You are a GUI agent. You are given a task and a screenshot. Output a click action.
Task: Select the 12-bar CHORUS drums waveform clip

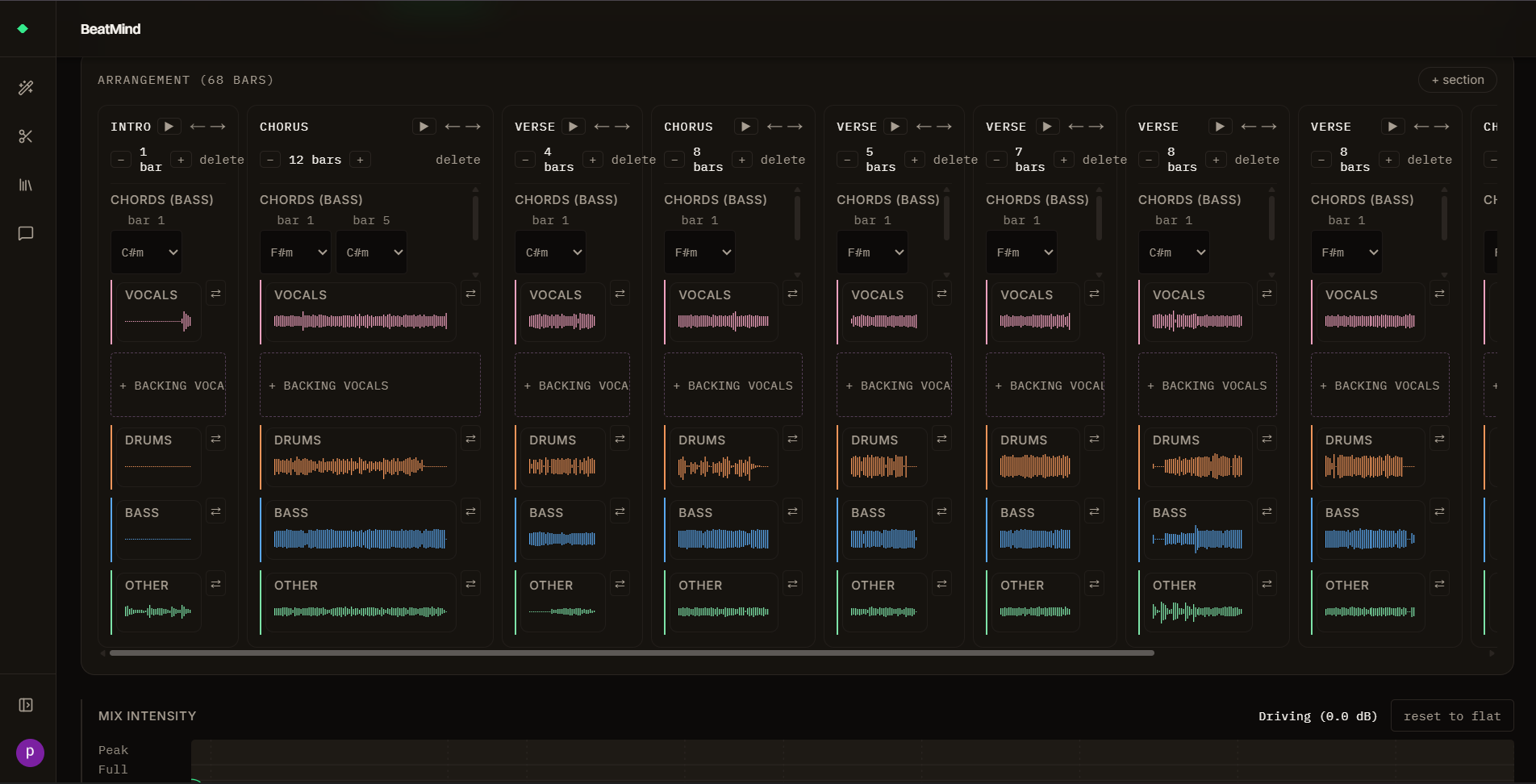361,457
